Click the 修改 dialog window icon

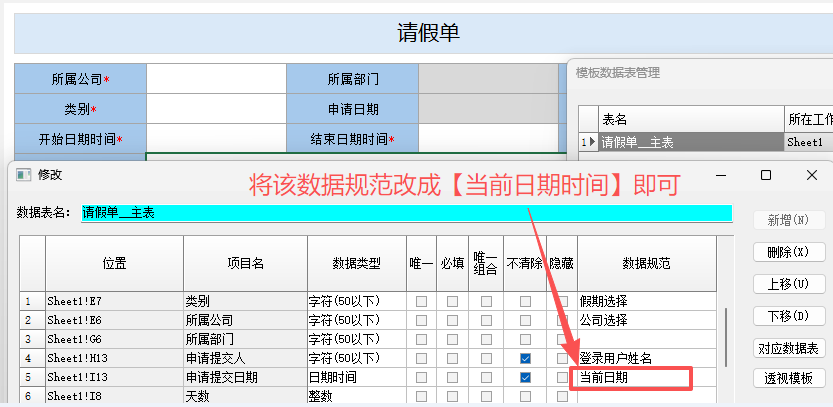[24, 175]
